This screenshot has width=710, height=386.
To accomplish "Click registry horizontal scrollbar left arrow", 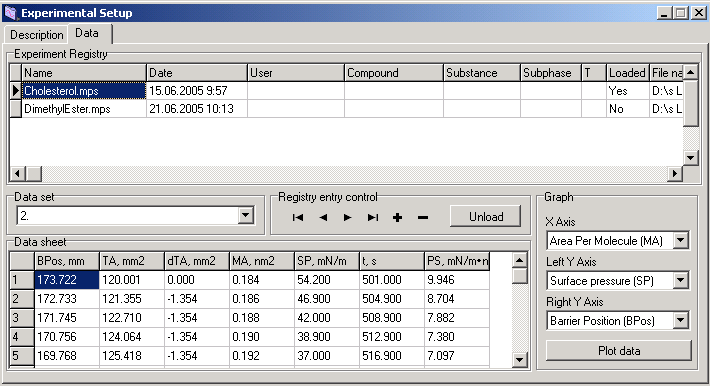I will [17, 173].
